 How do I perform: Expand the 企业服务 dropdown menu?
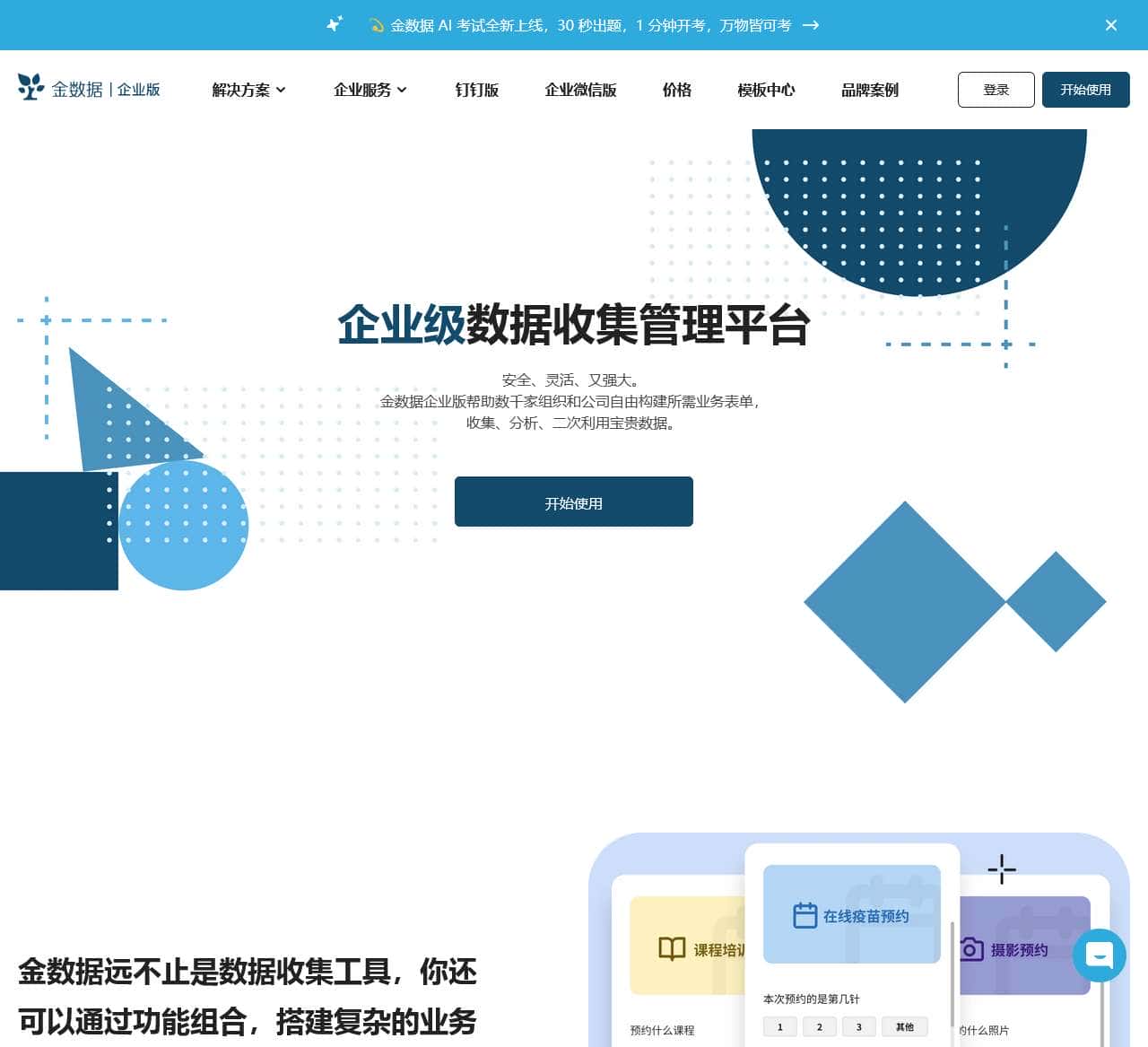click(x=370, y=90)
